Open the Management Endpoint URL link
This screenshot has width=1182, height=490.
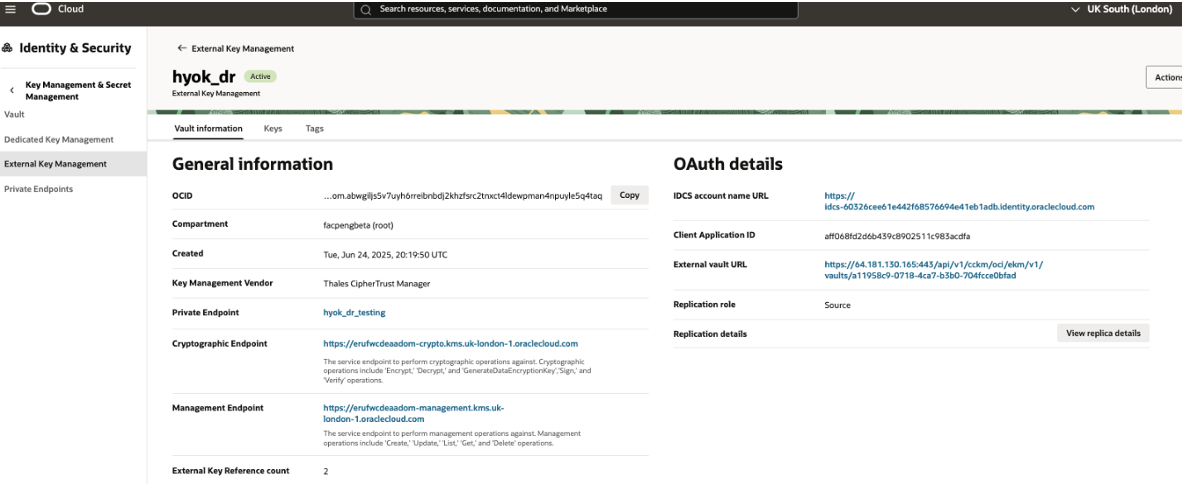(x=413, y=413)
